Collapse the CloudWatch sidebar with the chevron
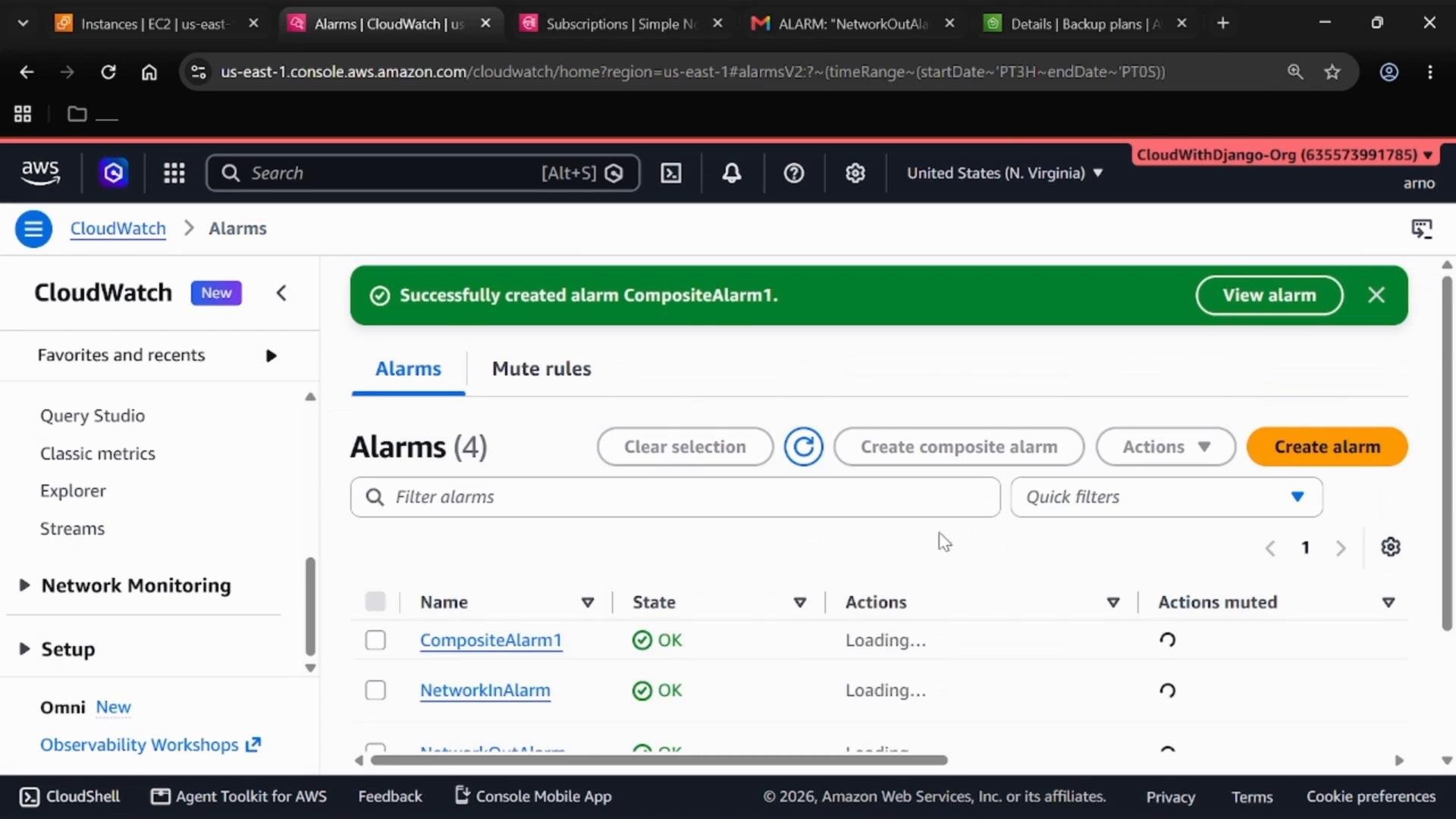The width and height of the screenshot is (1456, 819). [x=281, y=293]
